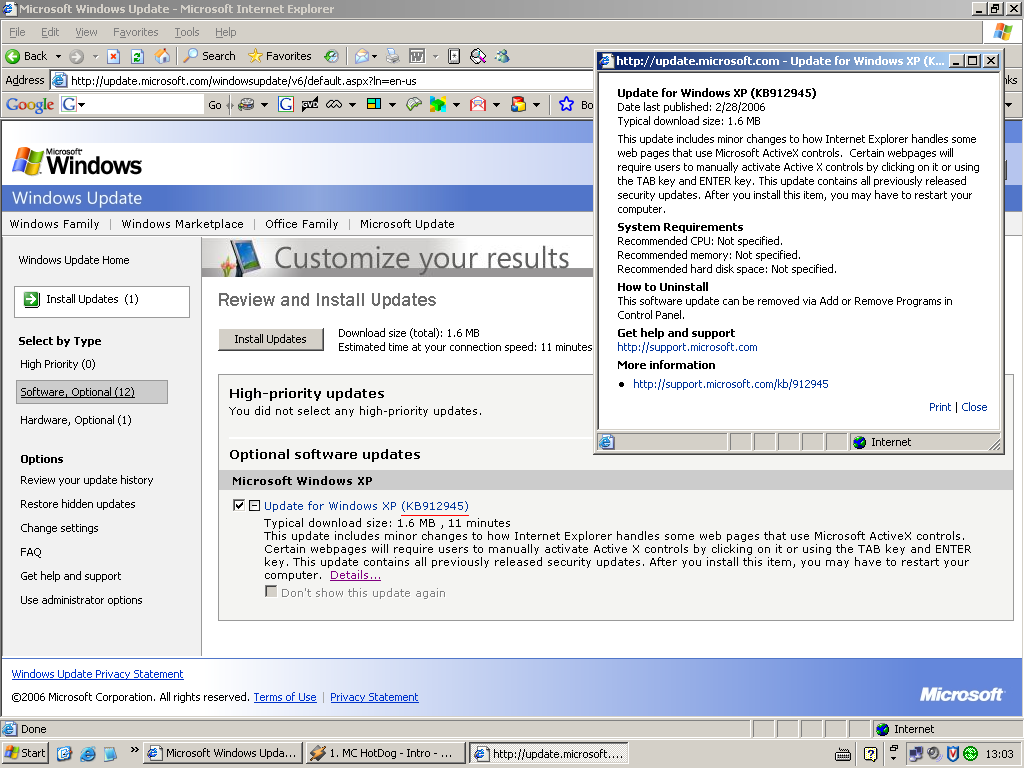1024x768 pixels.
Task: Open Review your update history
Action: point(86,480)
